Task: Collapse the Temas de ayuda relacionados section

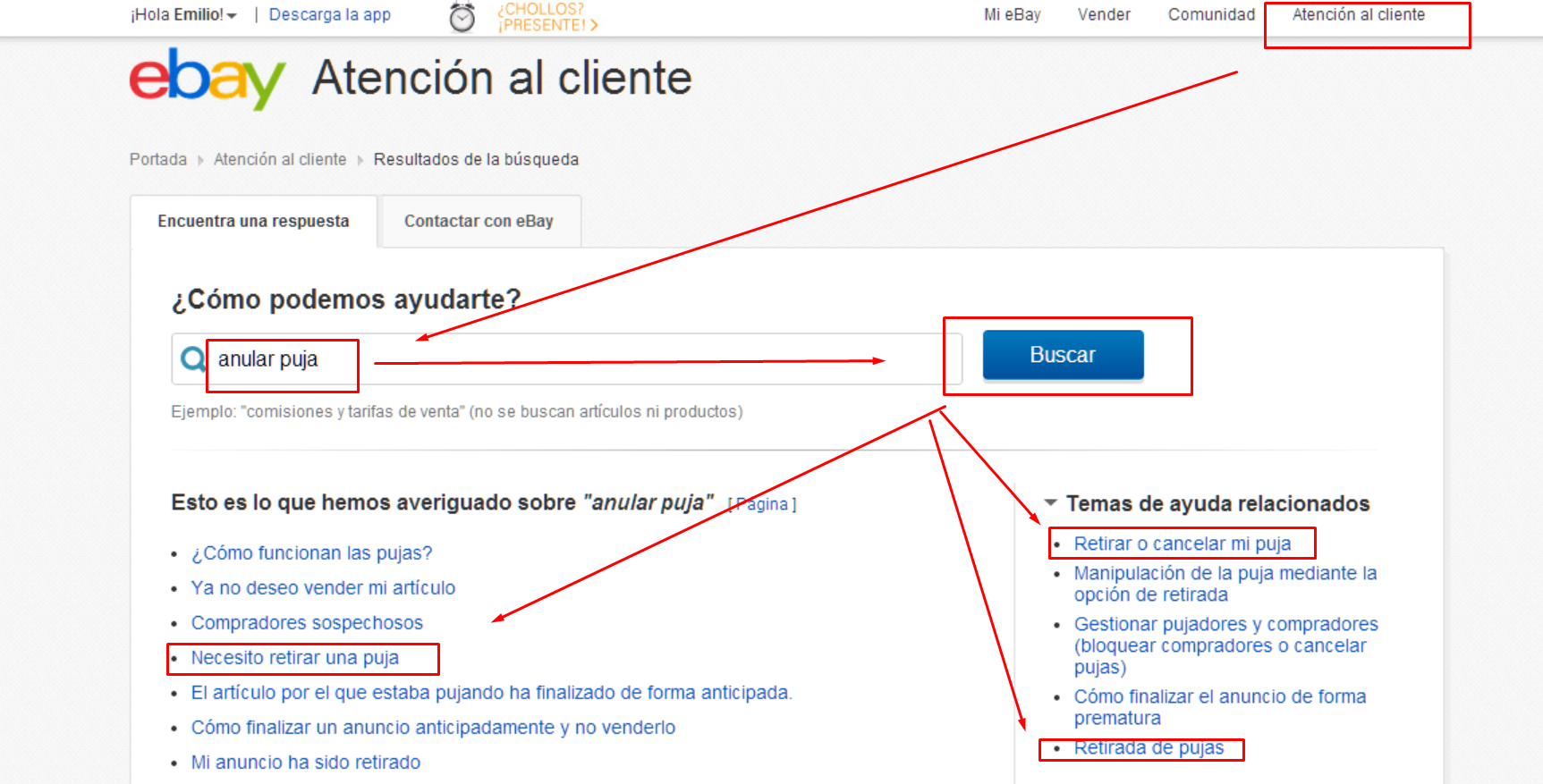Action: [1051, 502]
